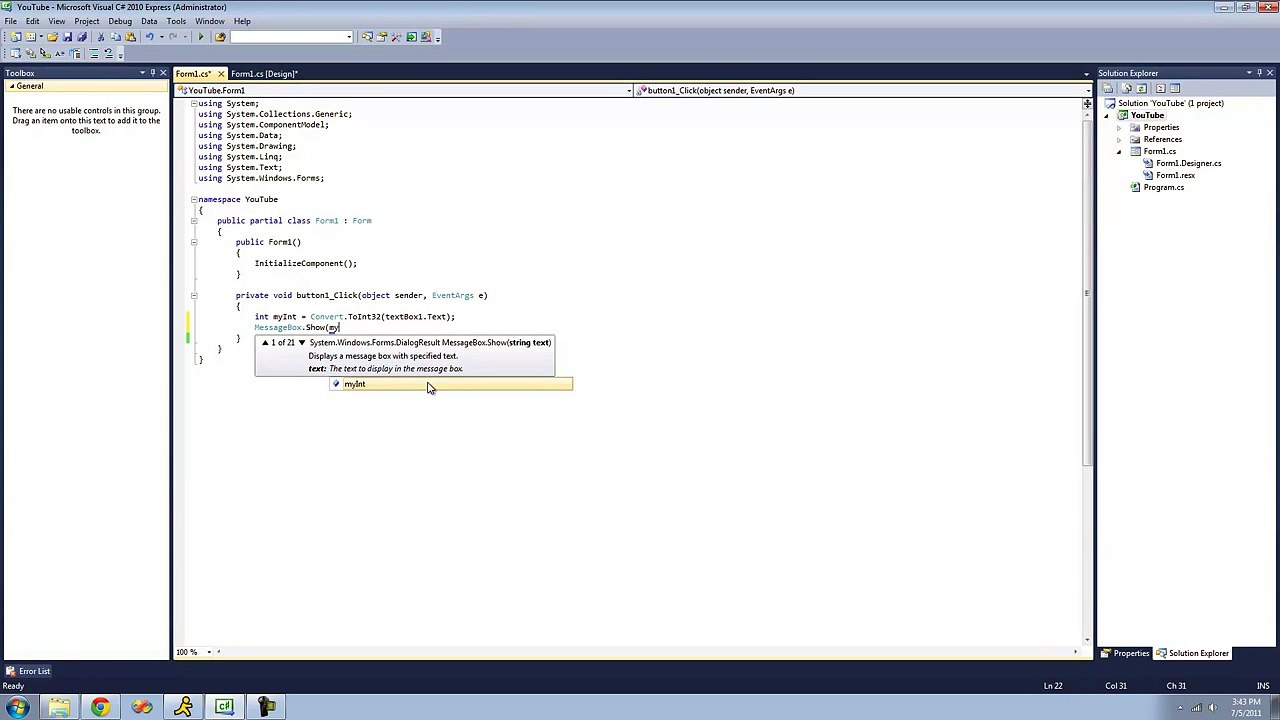Collapse the Form1.cs tree node
Image resolution: width=1280 pixels, height=720 pixels.
click(1119, 152)
